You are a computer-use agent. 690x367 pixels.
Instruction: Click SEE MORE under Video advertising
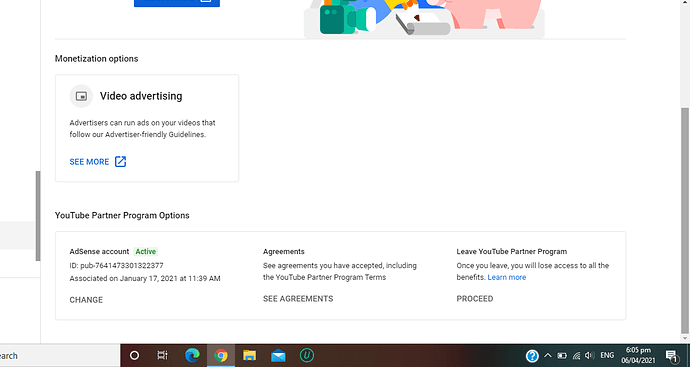tap(89, 162)
